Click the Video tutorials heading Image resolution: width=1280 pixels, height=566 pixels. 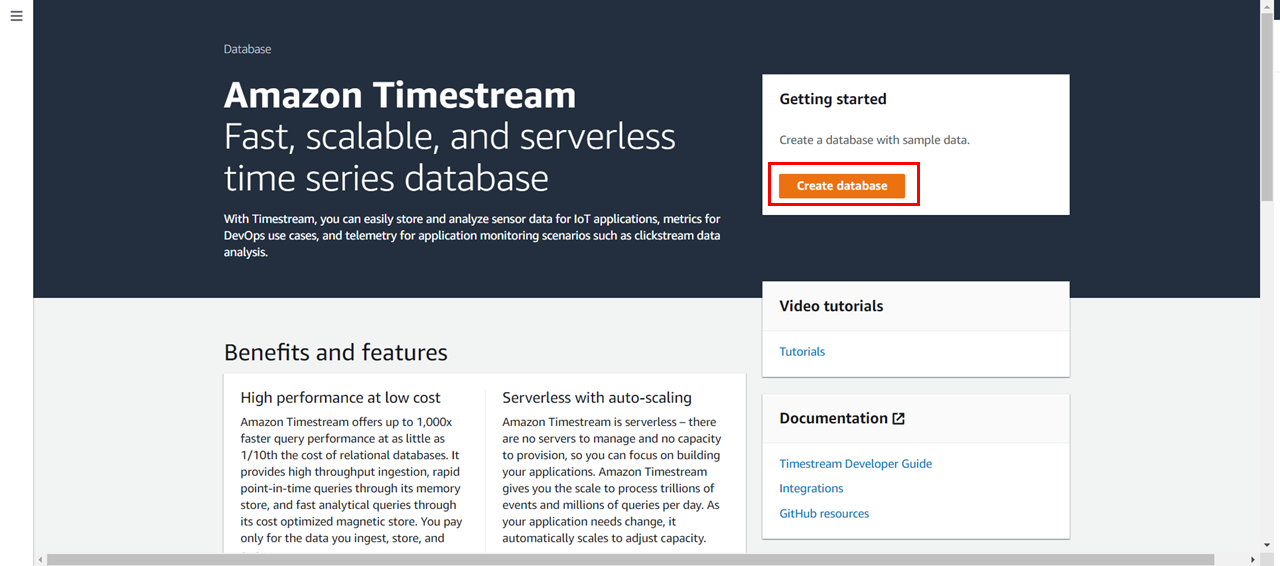point(831,306)
